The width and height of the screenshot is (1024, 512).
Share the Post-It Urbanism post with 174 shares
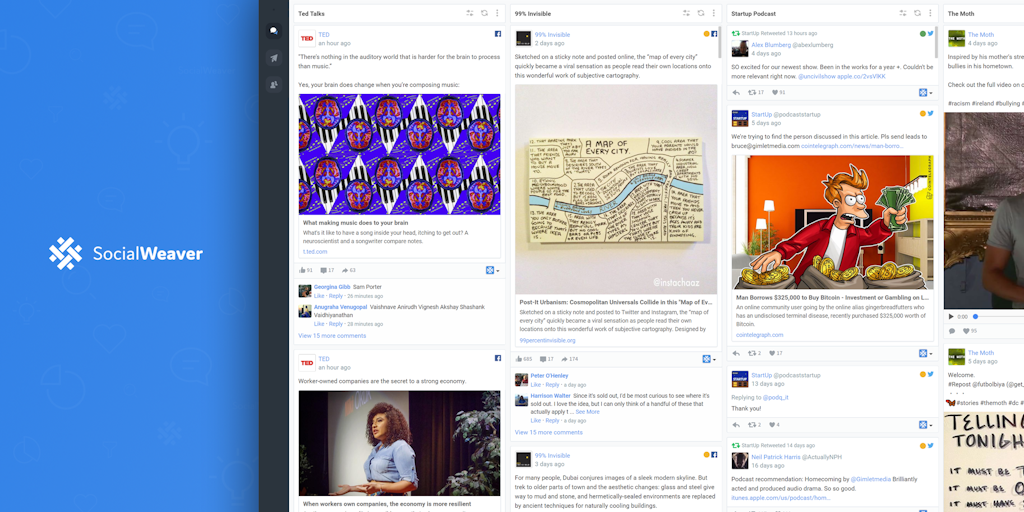pyautogui.click(x=569, y=359)
